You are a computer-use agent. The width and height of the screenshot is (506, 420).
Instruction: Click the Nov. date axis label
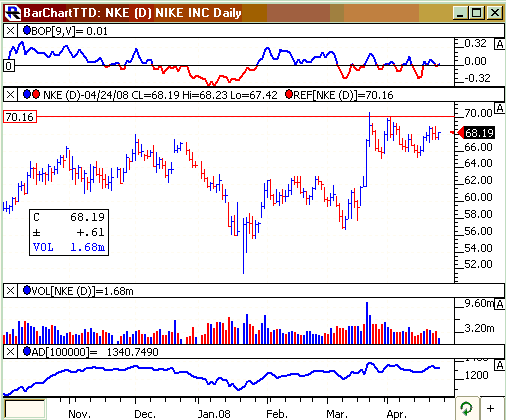79,414
